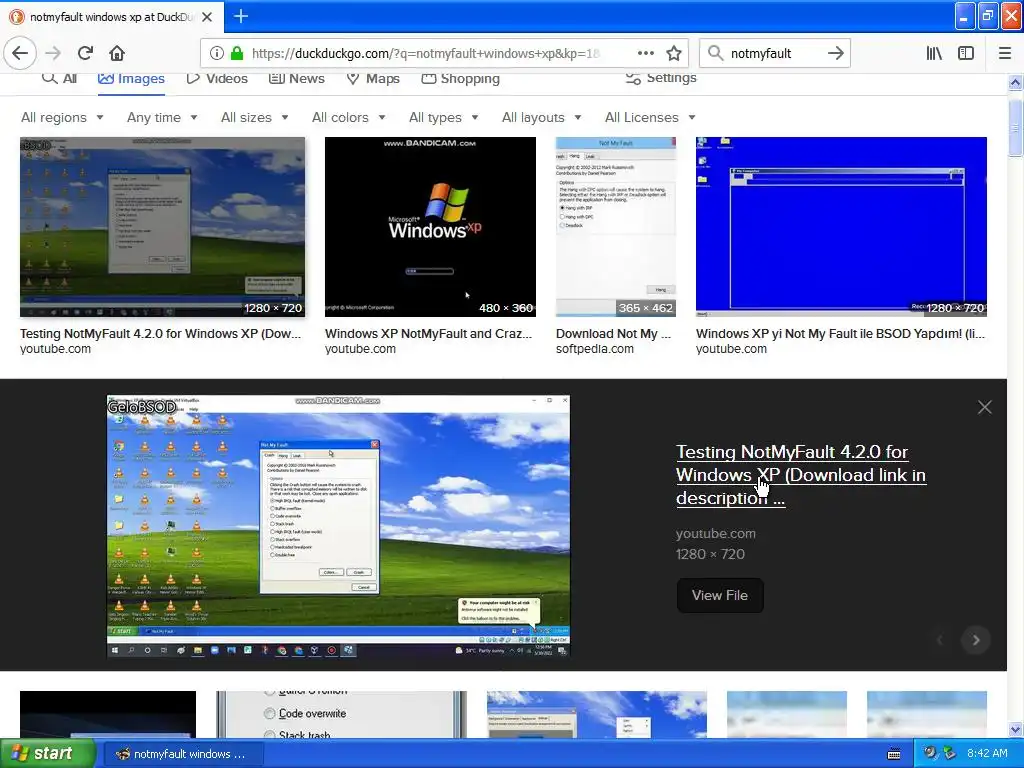1024x768 pixels.
Task: Click the View File button
Action: click(720, 595)
